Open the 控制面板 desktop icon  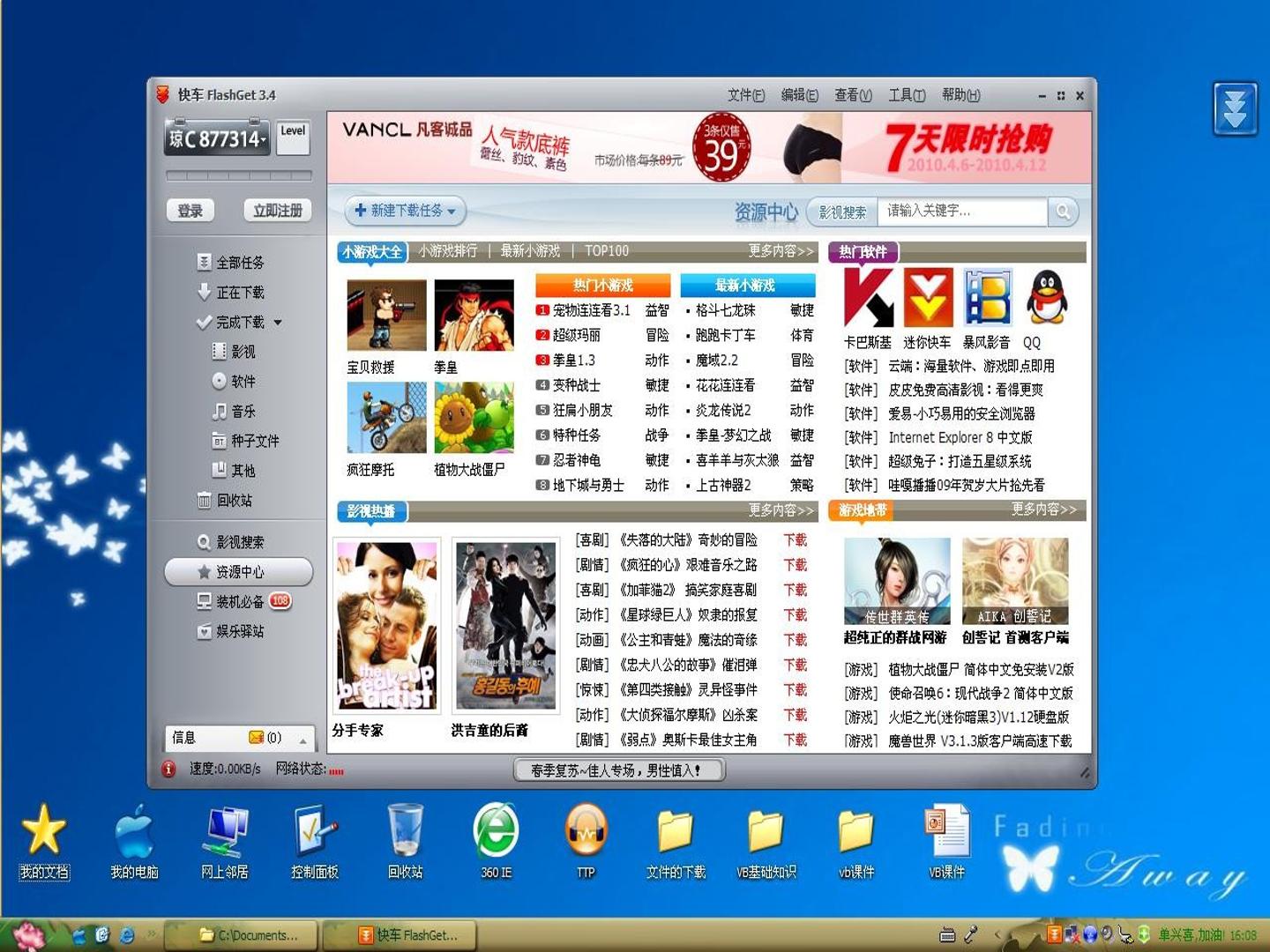[x=315, y=842]
